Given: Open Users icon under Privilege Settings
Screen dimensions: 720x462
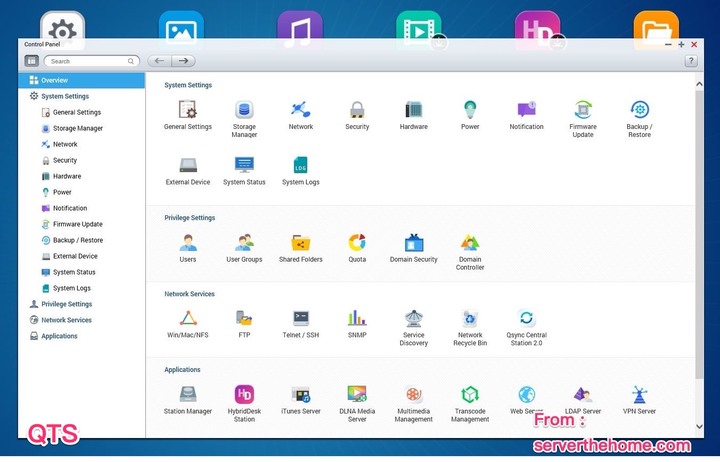Looking at the screenshot, I should (x=188, y=242).
